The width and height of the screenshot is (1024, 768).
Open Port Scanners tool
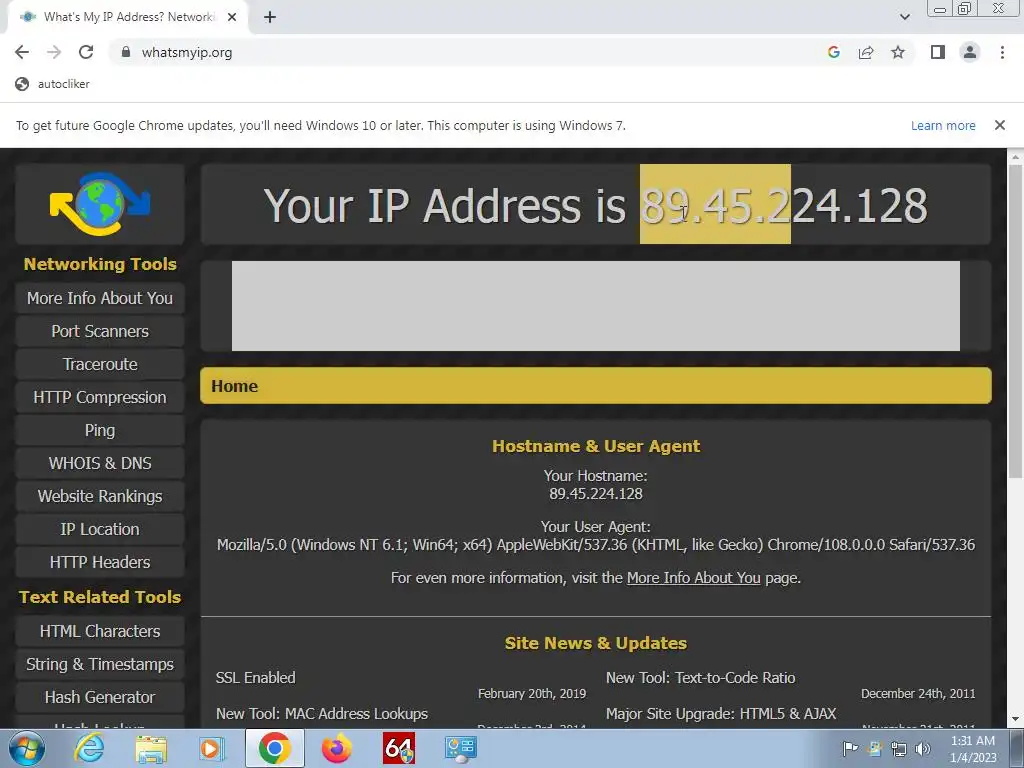[x=100, y=331]
